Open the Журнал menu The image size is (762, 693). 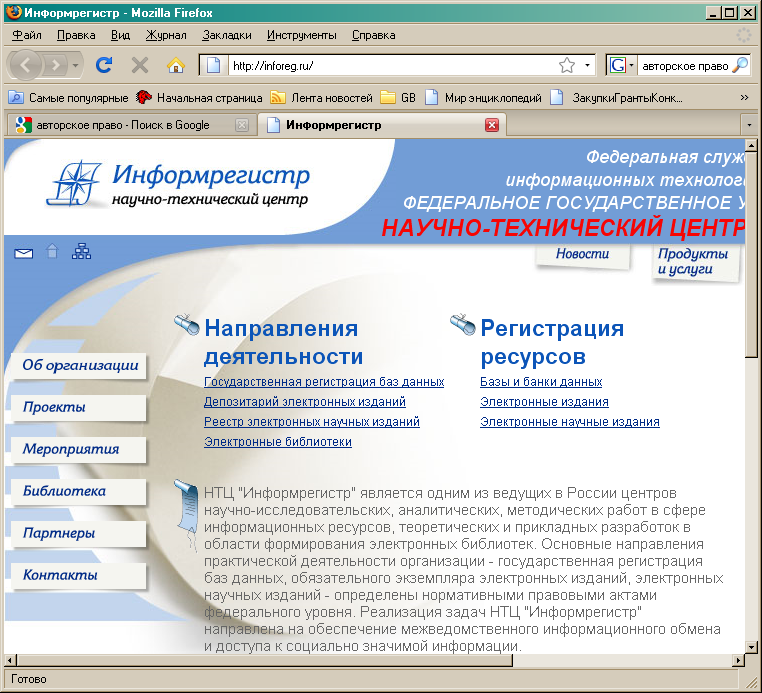[166, 35]
